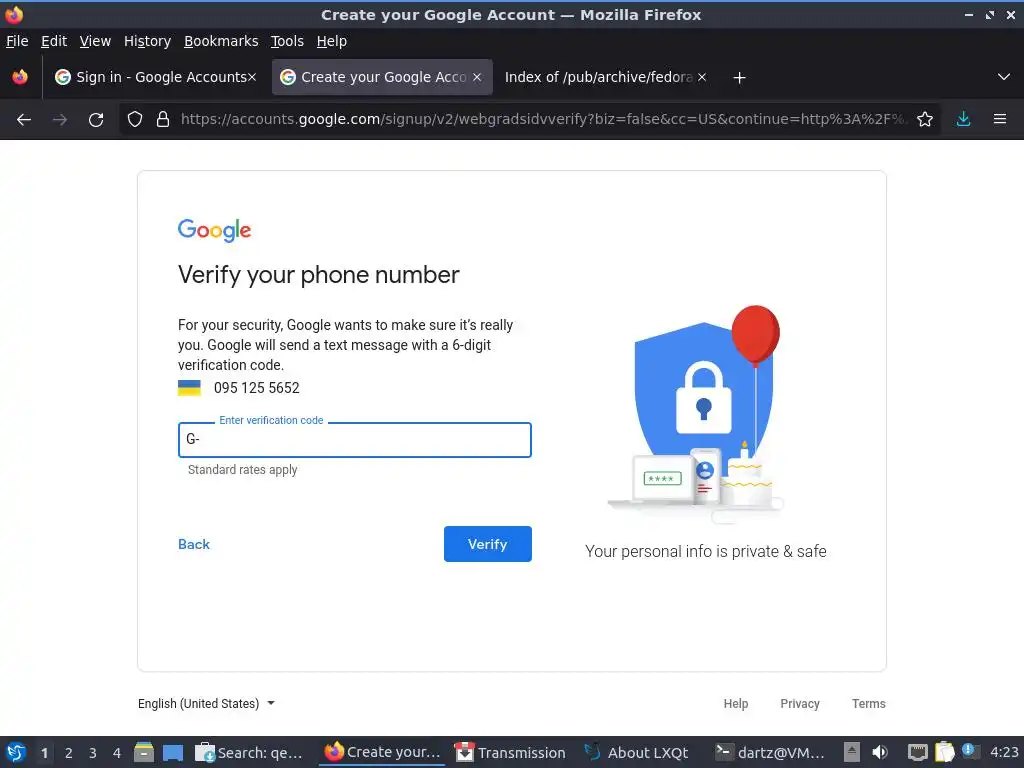
Task: Switch to the dartz@VM terminal taskbar window
Action: (770, 752)
